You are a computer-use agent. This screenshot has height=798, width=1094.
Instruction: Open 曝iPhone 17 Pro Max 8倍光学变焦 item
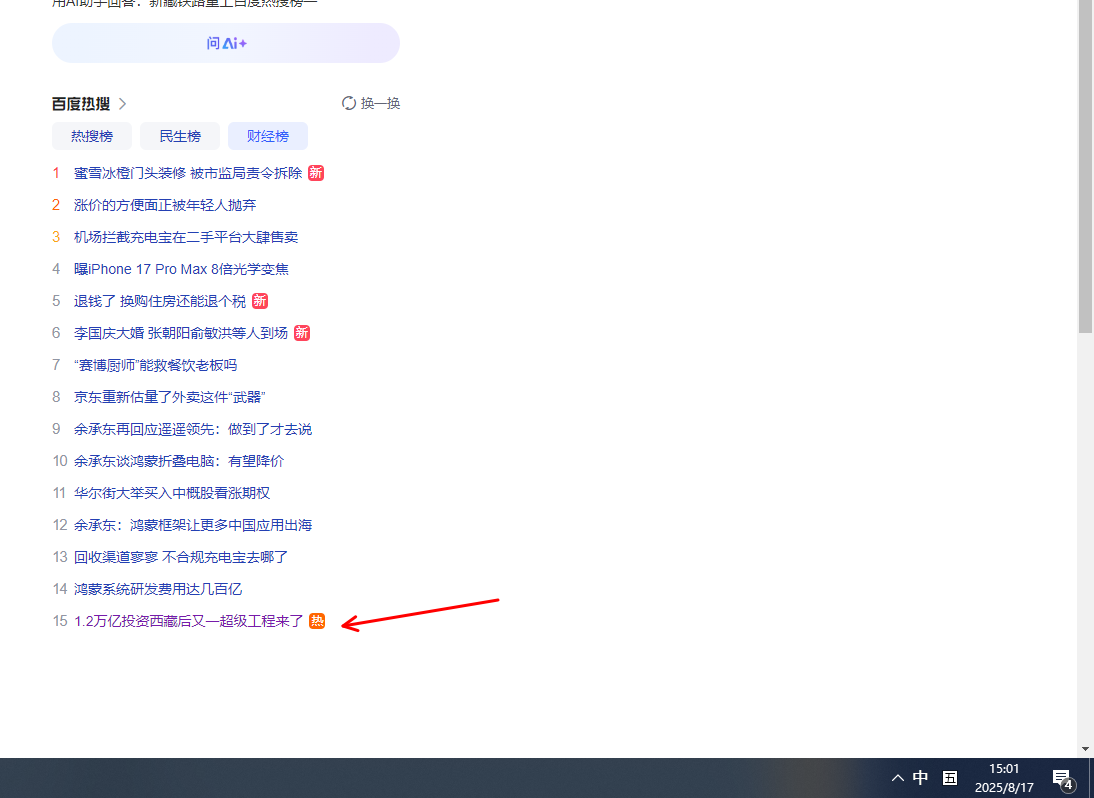181,269
